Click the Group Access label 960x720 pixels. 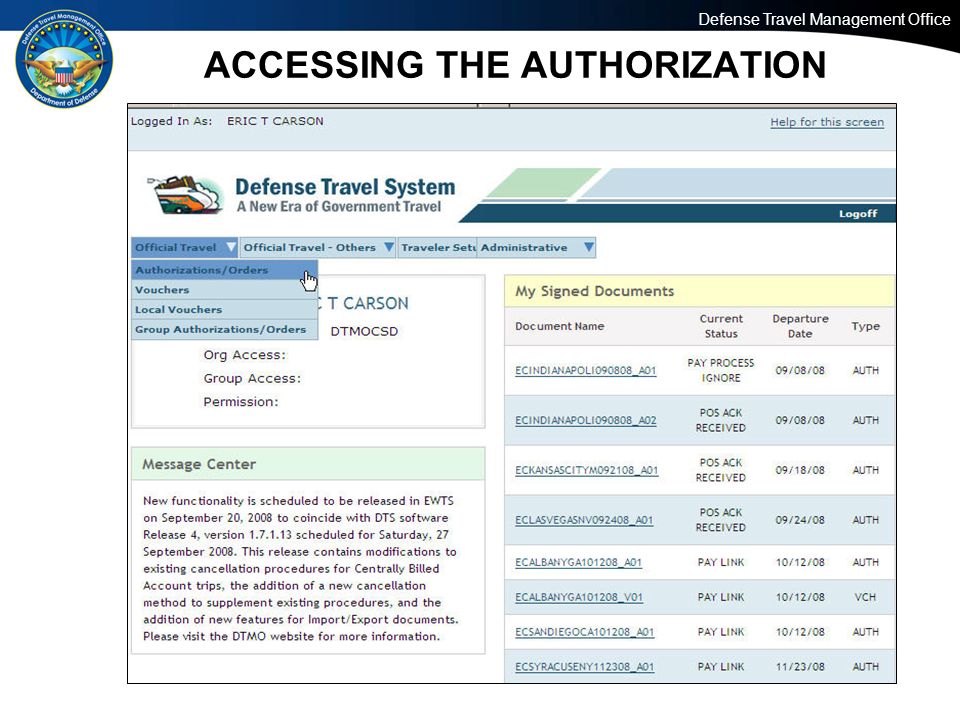pos(252,378)
